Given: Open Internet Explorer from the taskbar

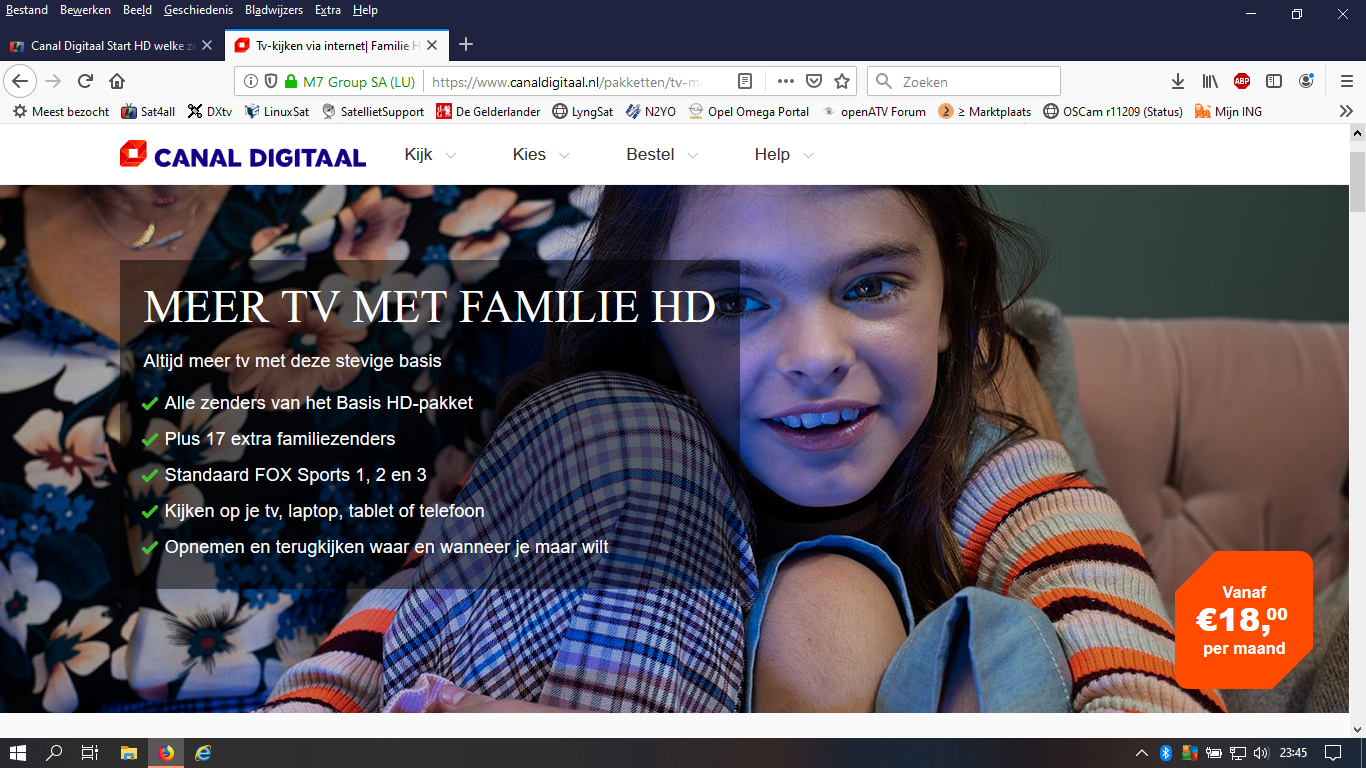Looking at the screenshot, I should [x=203, y=752].
